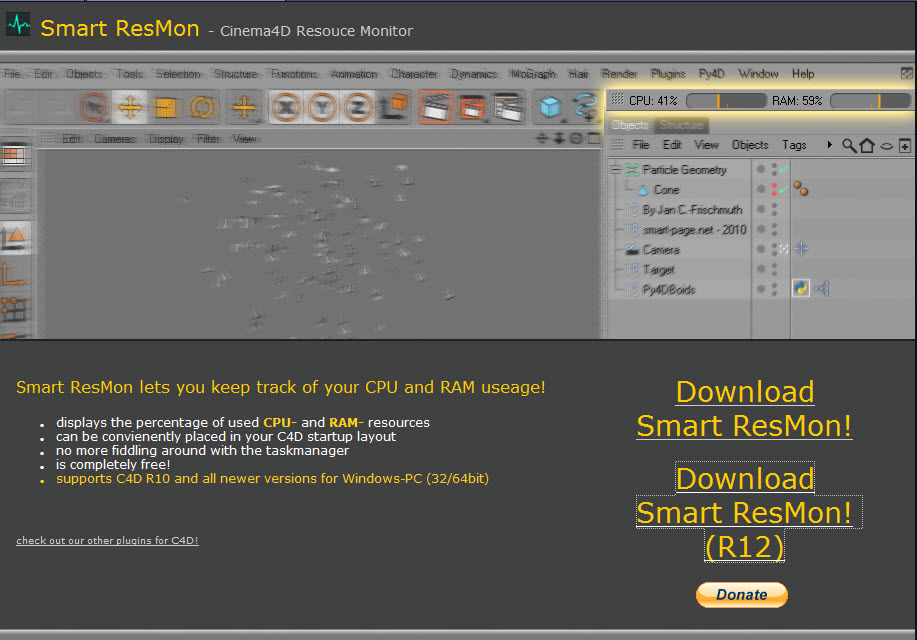917x640 pixels.
Task: Click the Smart ResMon heartbeat logo
Action: pos(18,24)
